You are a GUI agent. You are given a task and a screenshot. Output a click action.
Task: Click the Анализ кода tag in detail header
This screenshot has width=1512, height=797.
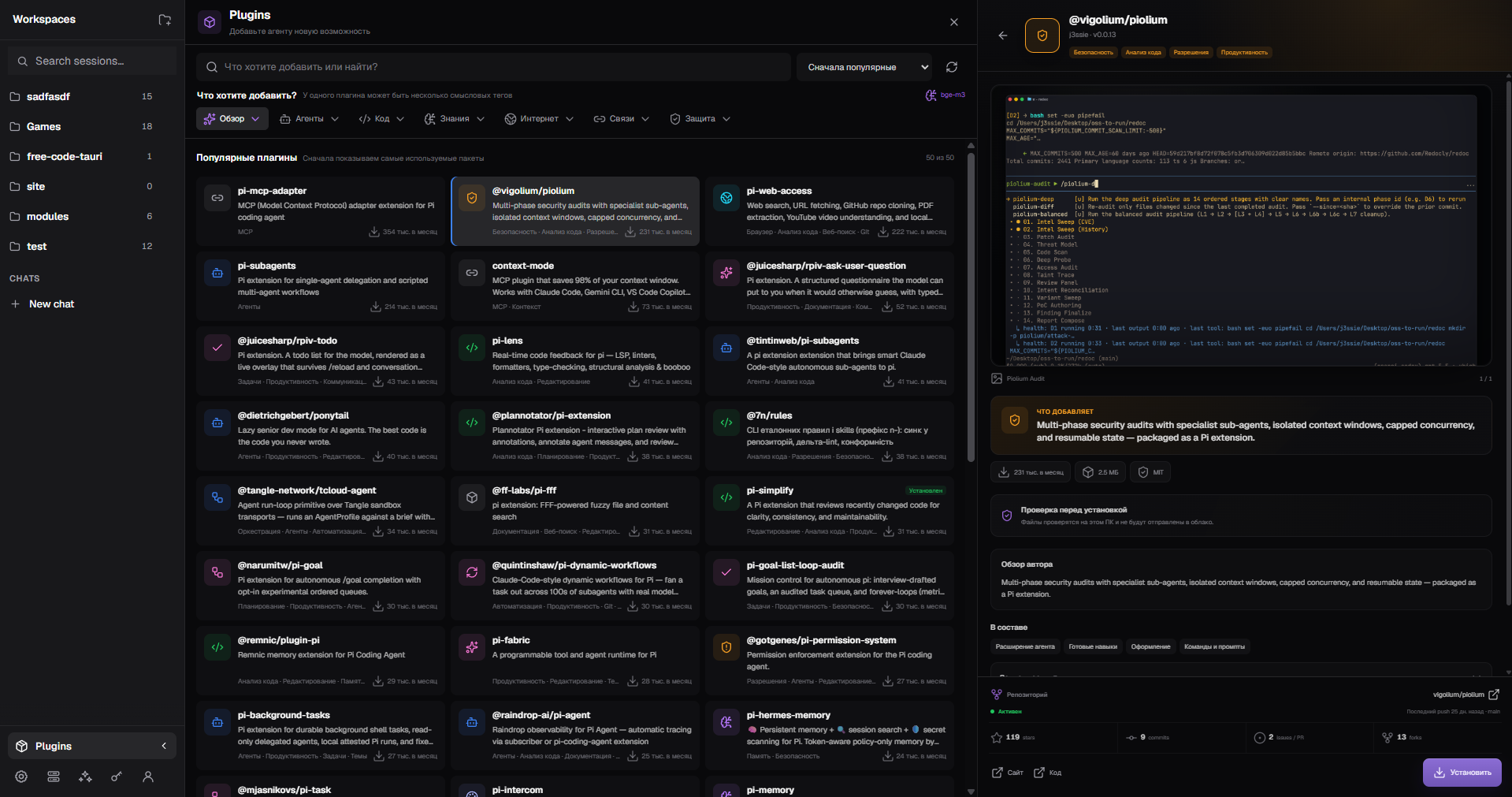click(x=1143, y=52)
